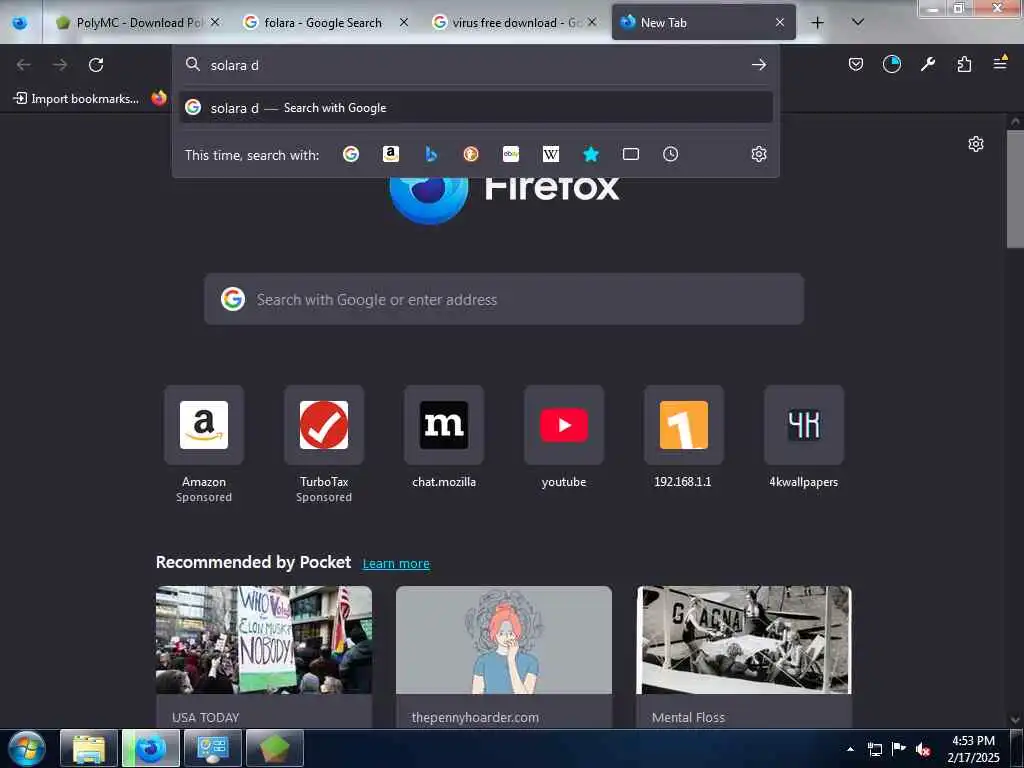Search bookmarks with the star icon
This screenshot has height=768, width=1024.
[x=591, y=154]
